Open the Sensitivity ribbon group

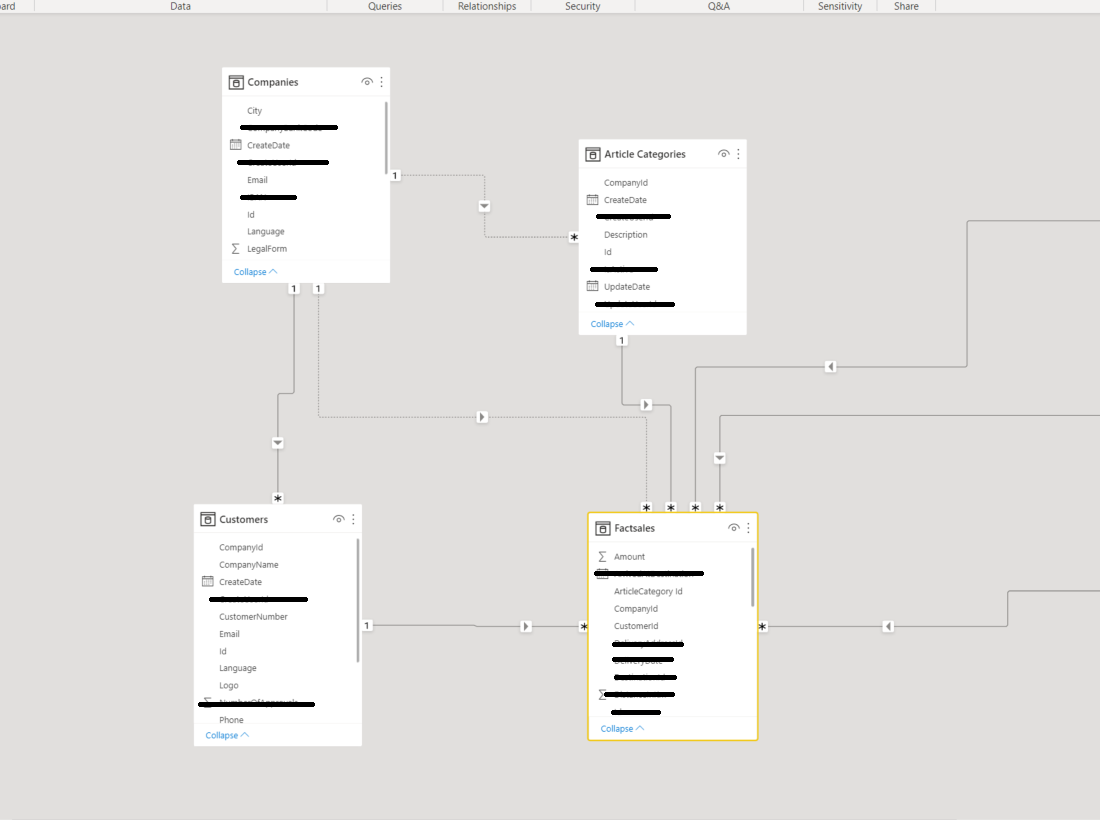(x=840, y=6)
